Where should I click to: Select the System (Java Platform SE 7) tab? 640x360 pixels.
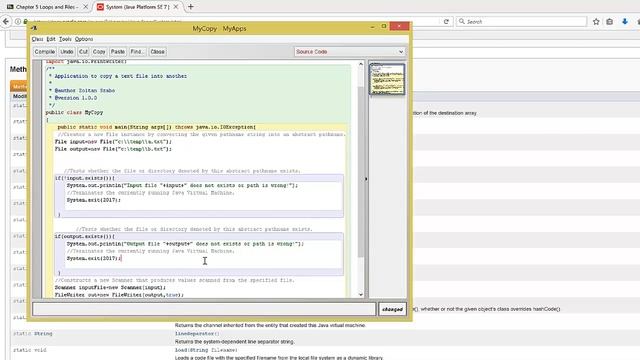pos(137,7)
